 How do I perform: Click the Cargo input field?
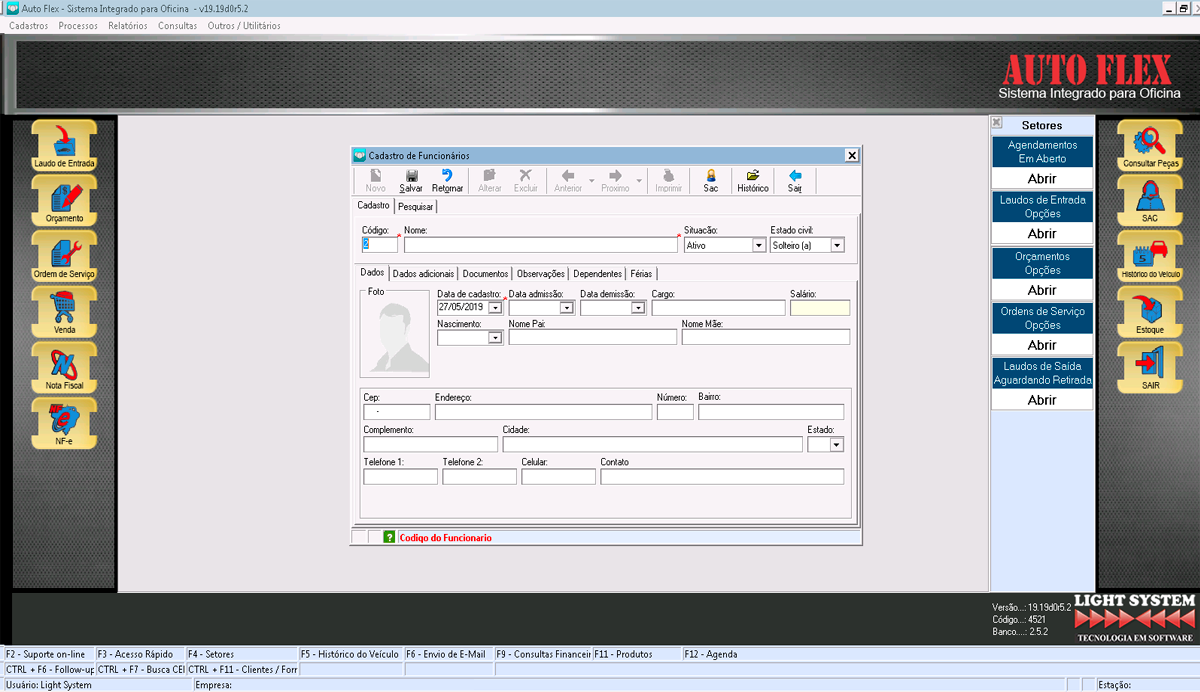[x=718, y=308]
